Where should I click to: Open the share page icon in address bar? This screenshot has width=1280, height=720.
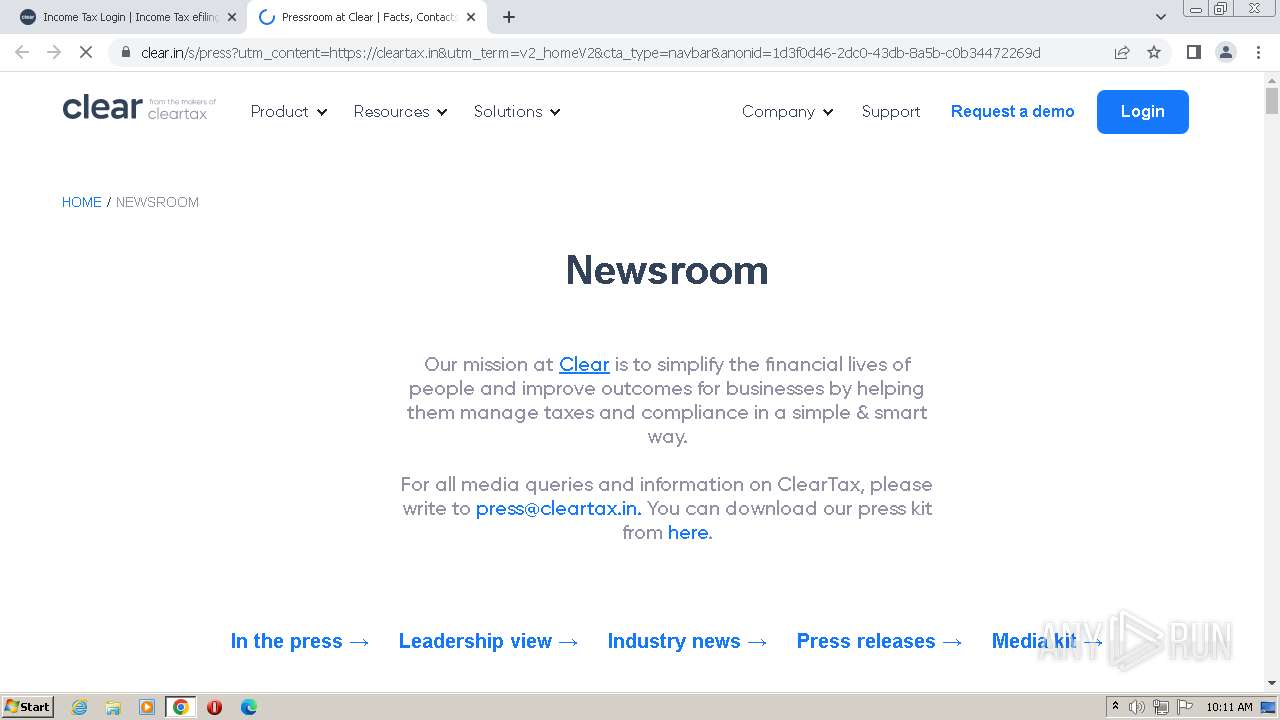[x=1122, y=52]
